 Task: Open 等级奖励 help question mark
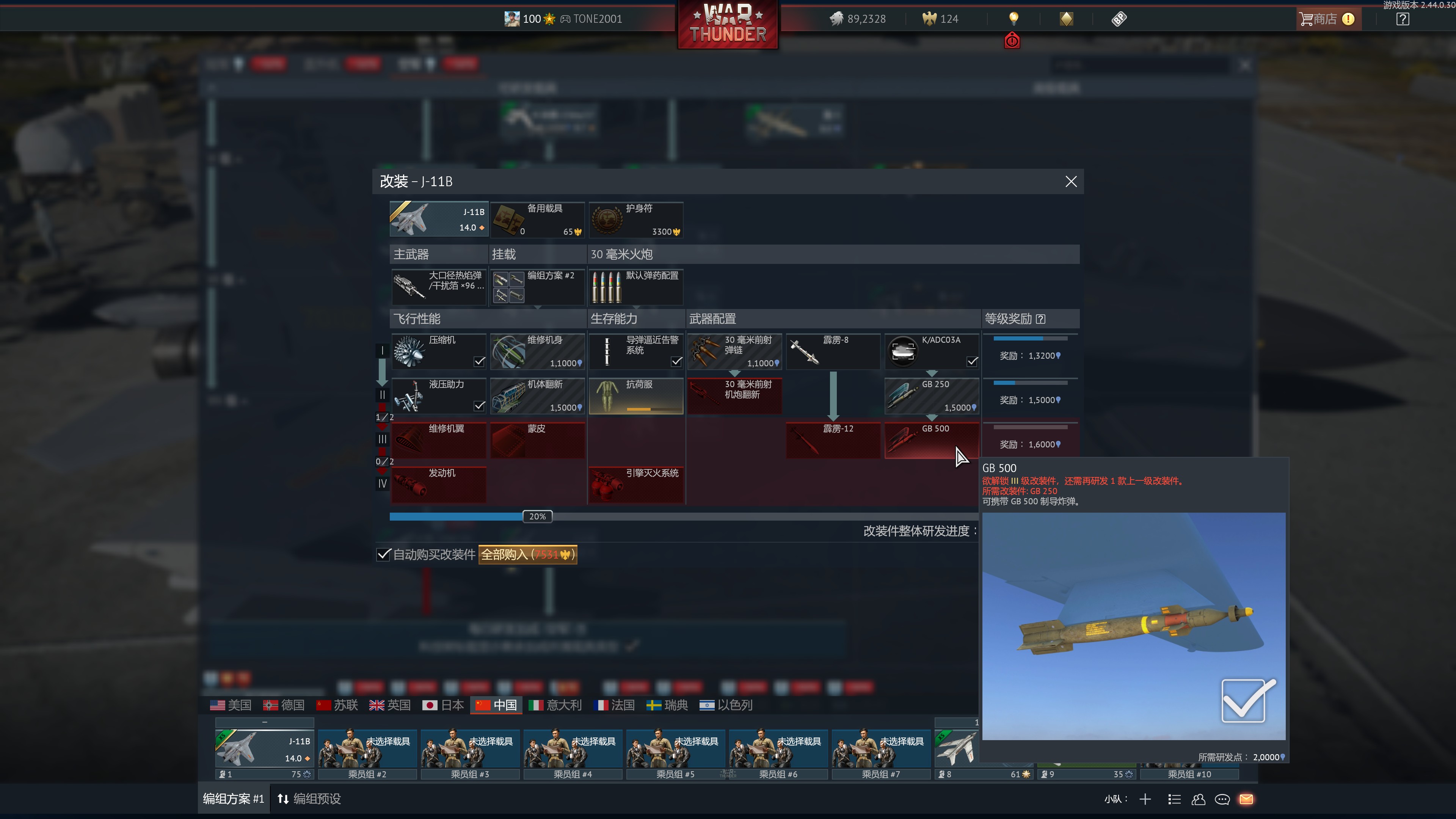1040,319
